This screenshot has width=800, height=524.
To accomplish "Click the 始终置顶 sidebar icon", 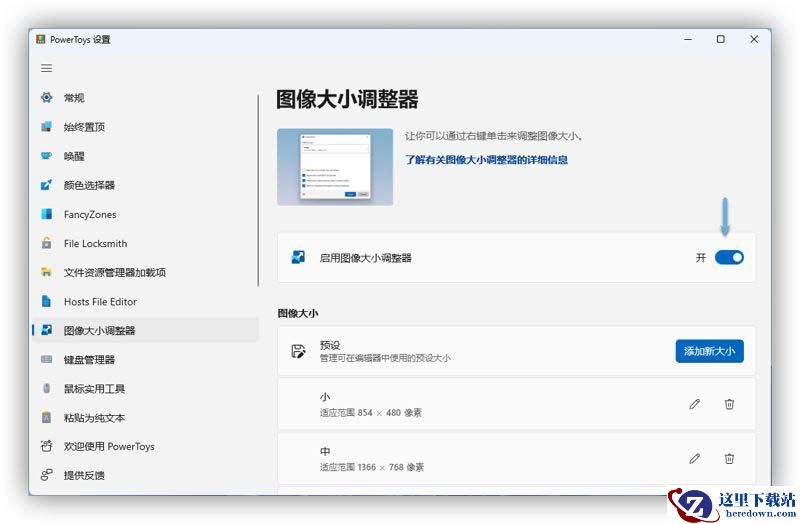I will coord(46,127).
